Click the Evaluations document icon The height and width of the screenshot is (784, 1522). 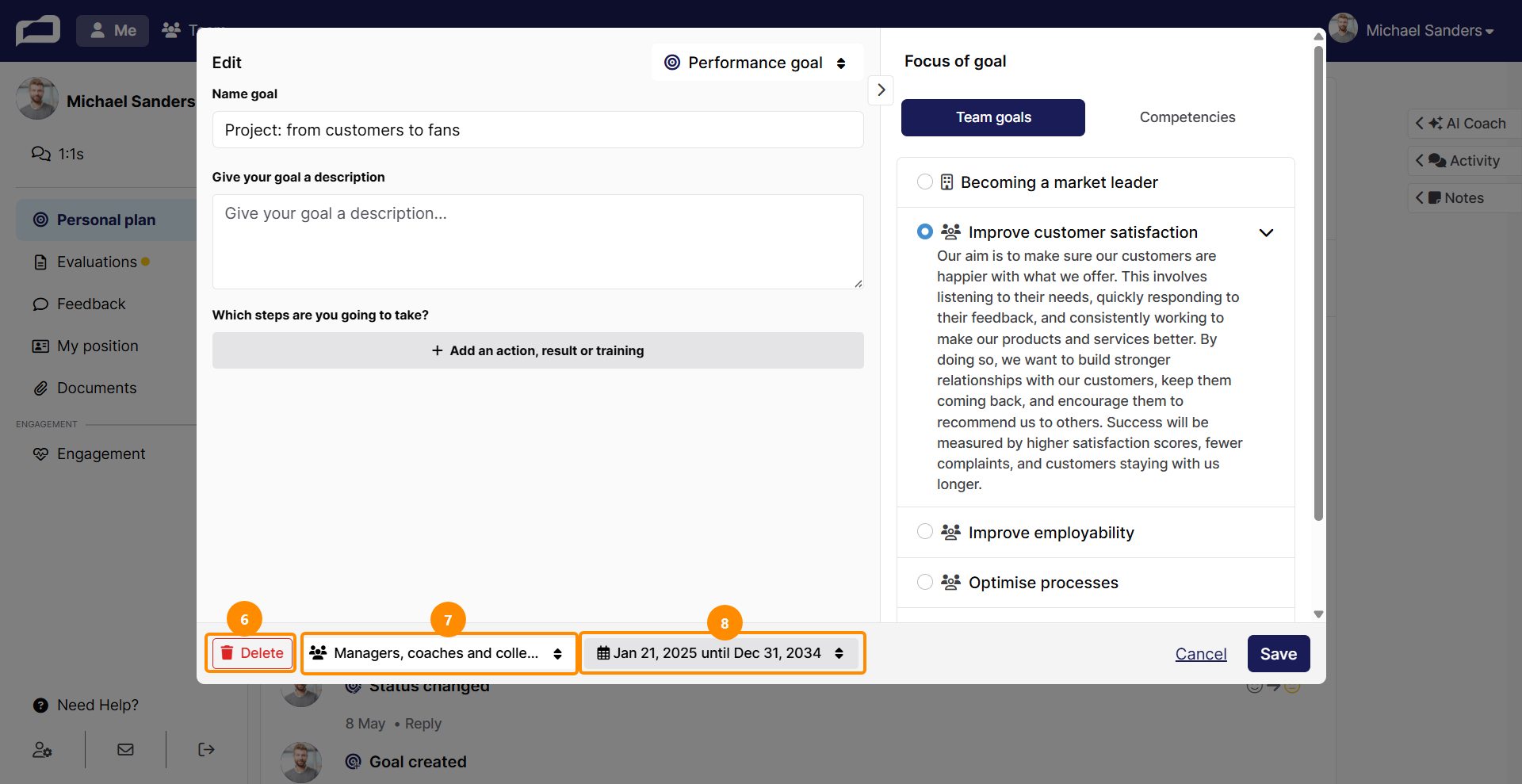[40, 262]
